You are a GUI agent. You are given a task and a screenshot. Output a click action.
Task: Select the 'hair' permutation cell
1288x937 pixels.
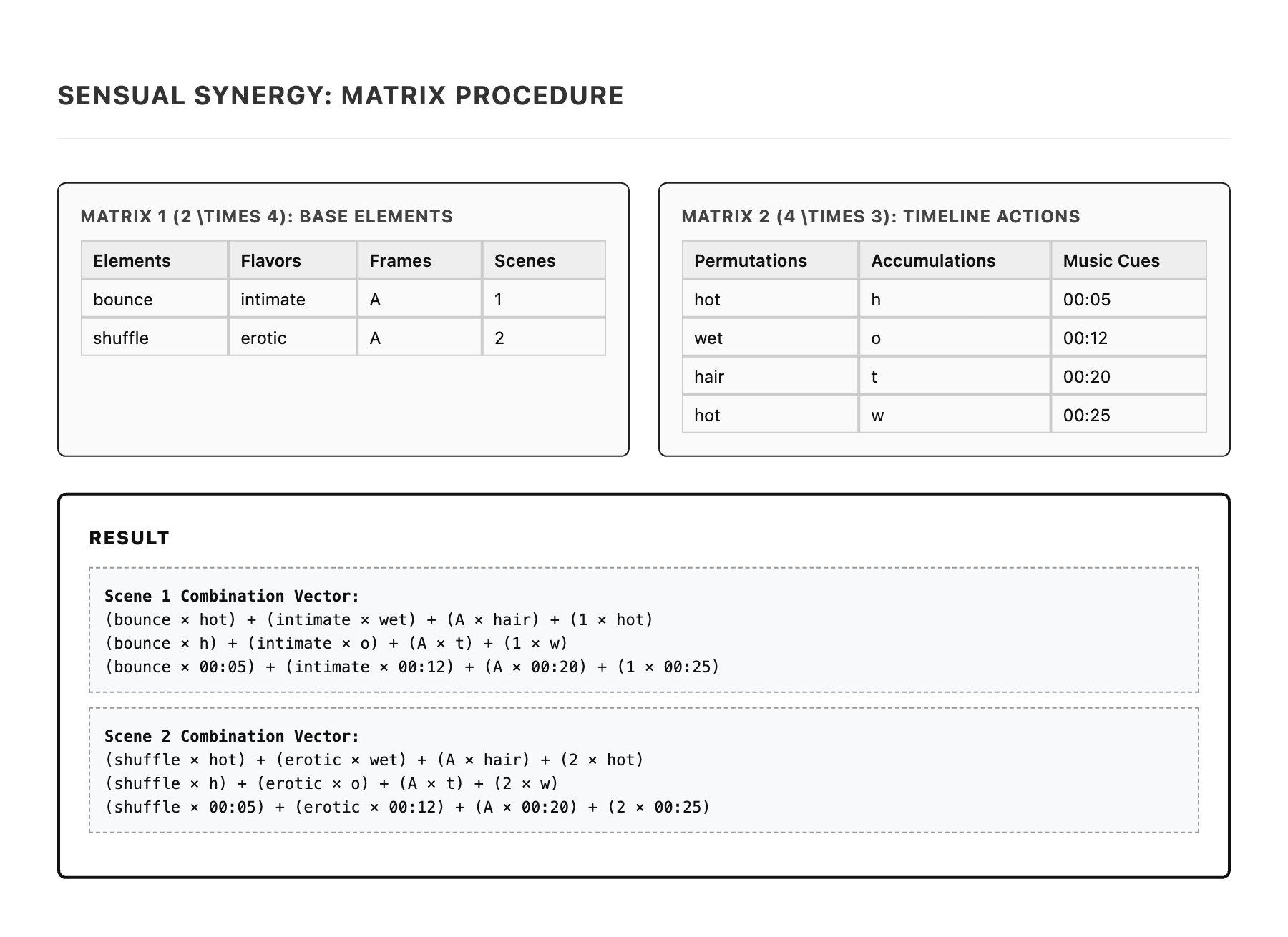pyautogui.click(x=771, y=376)
